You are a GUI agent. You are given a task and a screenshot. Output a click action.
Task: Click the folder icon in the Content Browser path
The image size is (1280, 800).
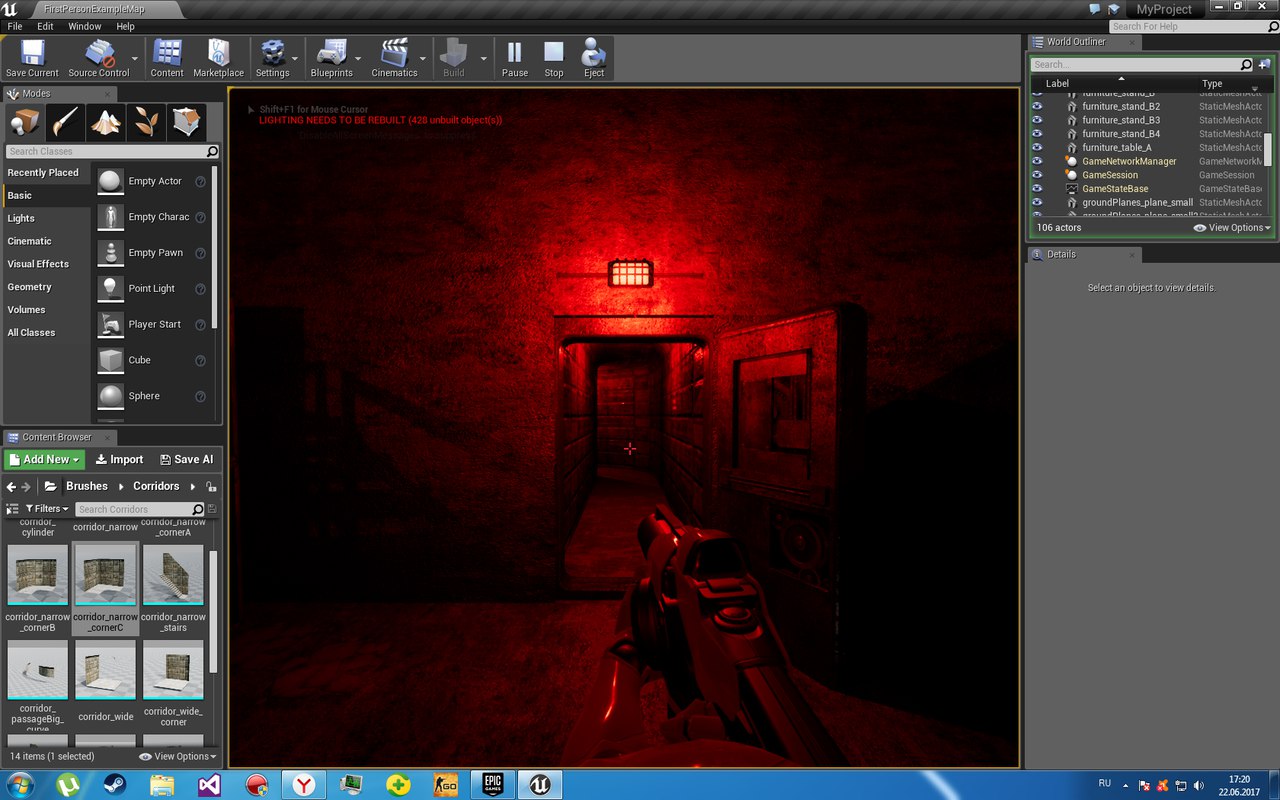[x=50, y=487]
